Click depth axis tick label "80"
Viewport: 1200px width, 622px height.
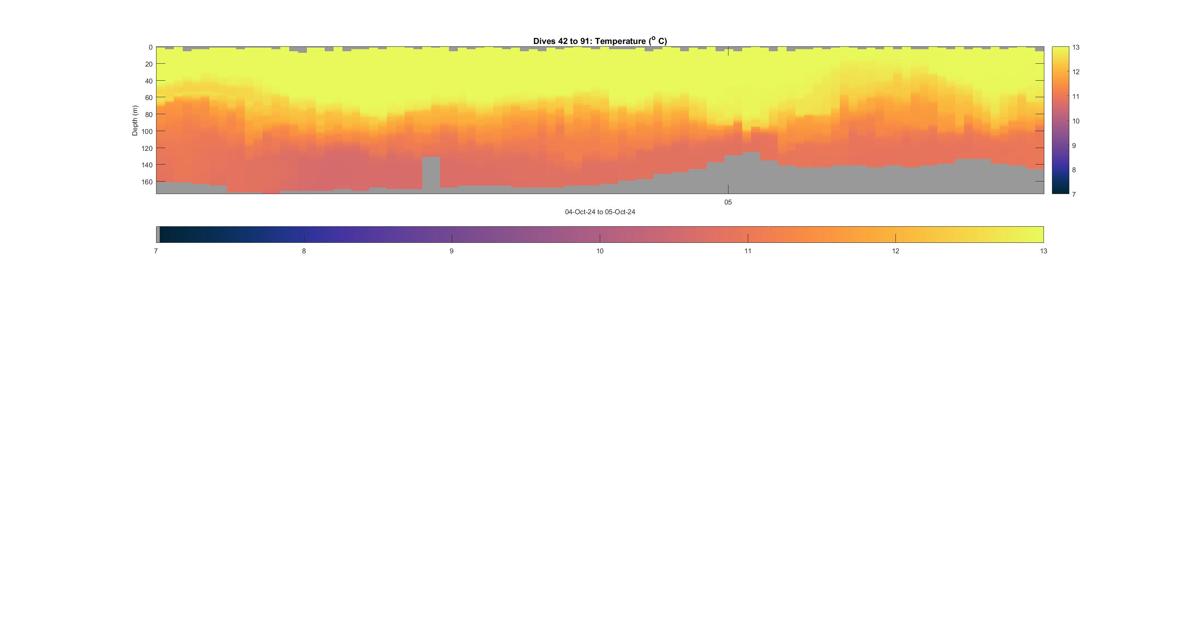click(x=148, y=115)
